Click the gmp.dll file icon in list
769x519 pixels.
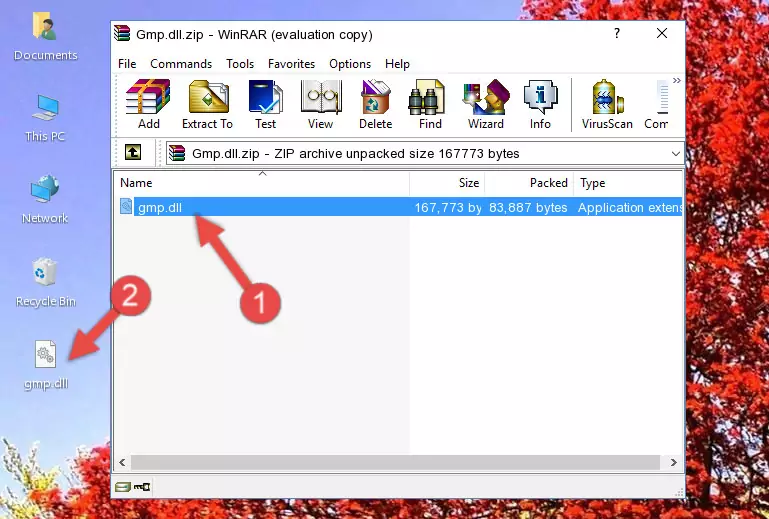click(126, 207)
